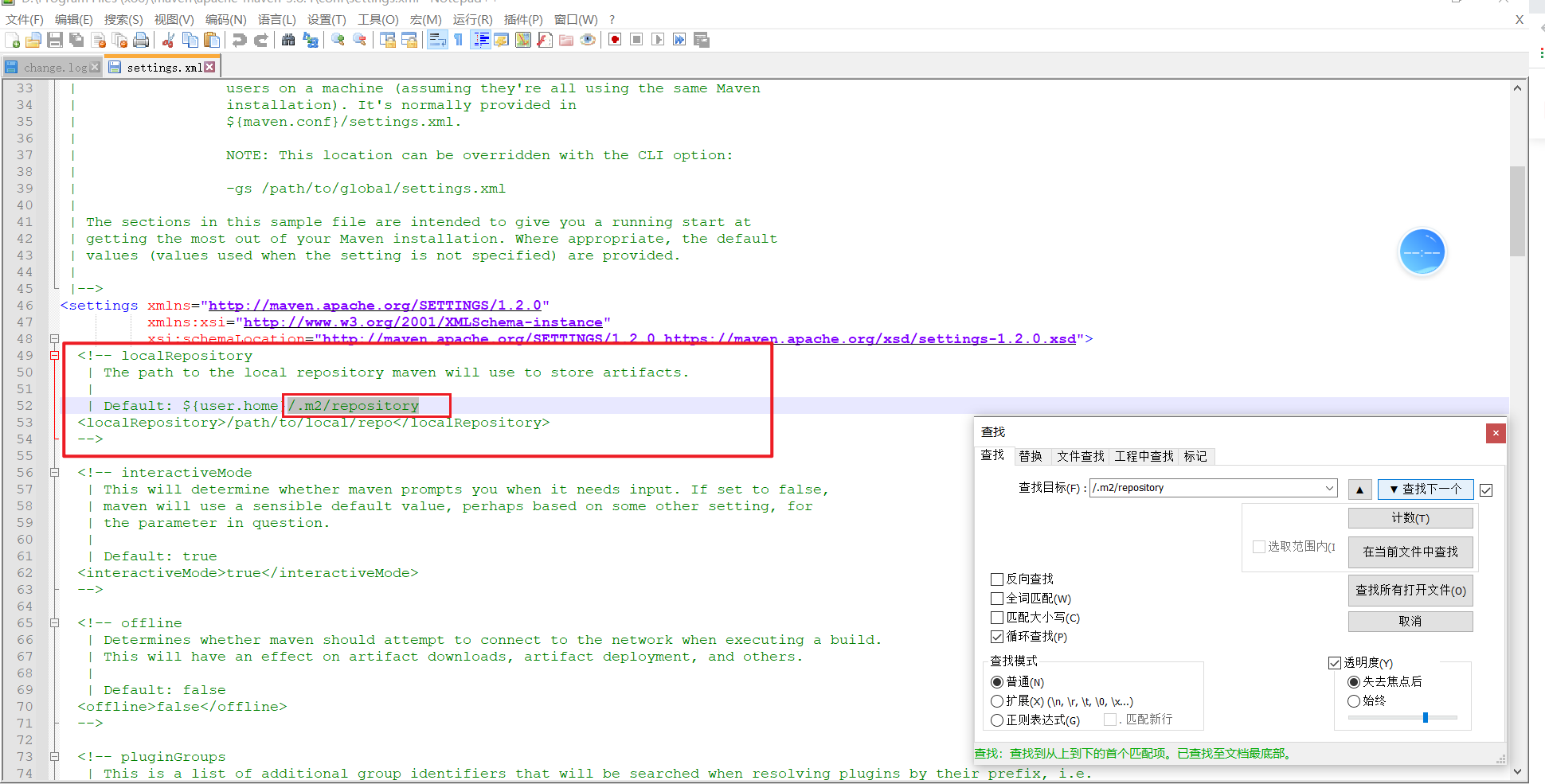Open the 插件(P) menu
The height and width of the screenshot is (784, 1545).
[x=523, y=20]
